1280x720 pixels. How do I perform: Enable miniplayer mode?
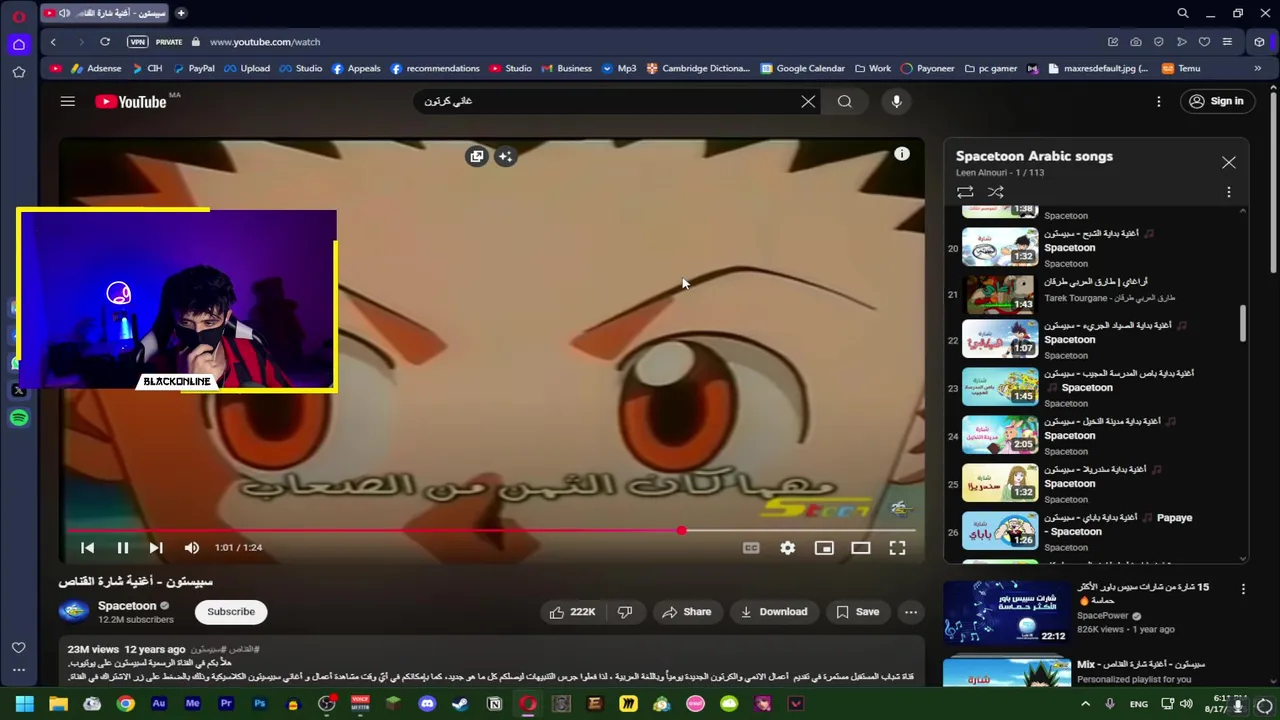(824, 547)
